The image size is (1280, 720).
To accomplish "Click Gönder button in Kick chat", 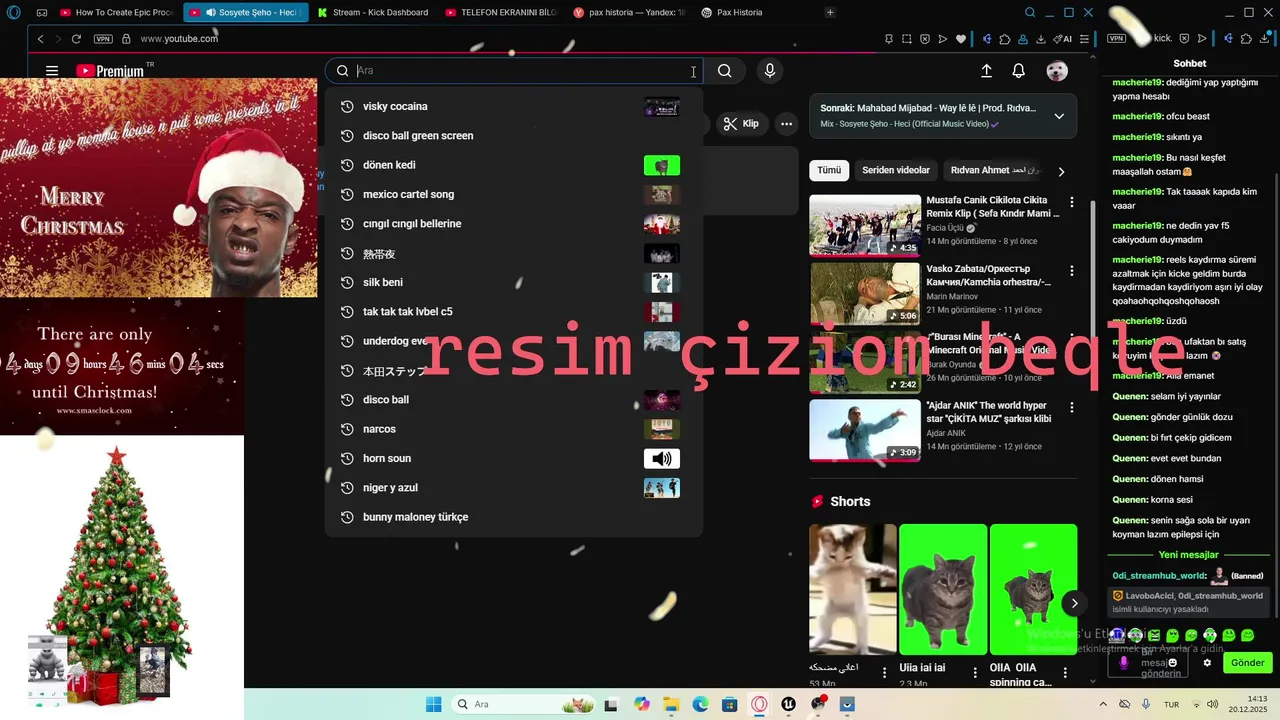I will 1247,663.
